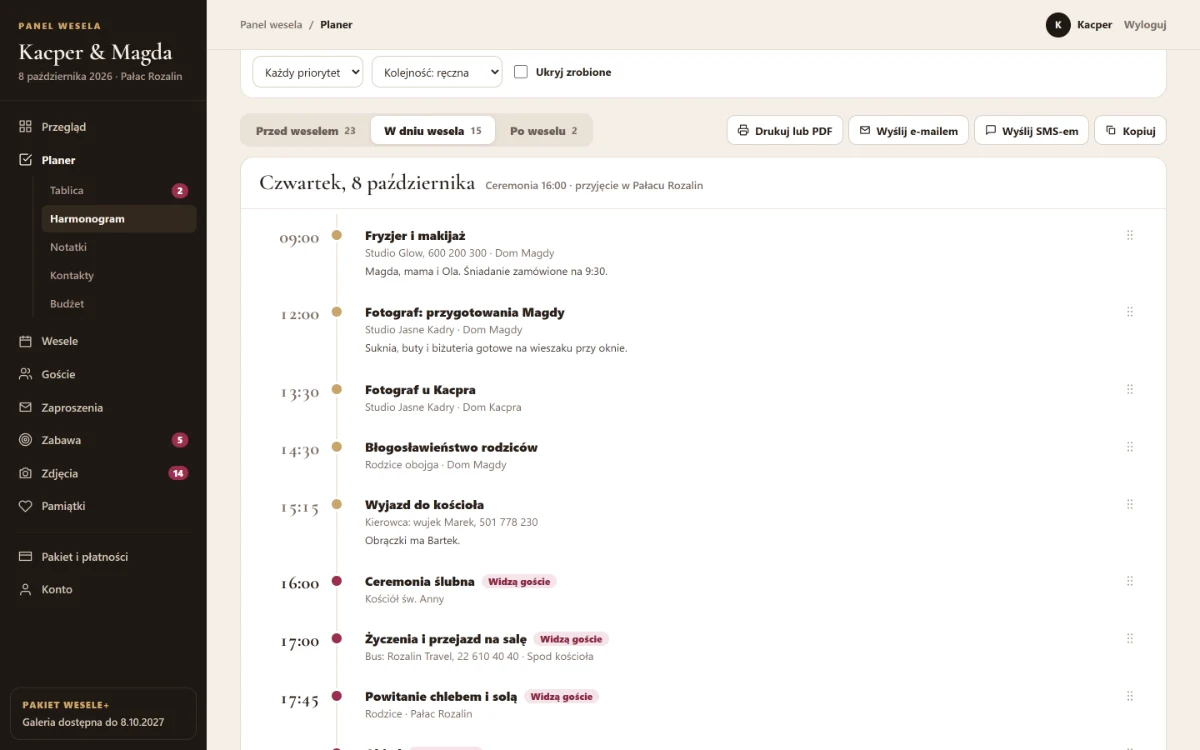Switch to the Przed weselem tab
Screen dimensions: 1200x750
point(306,131)
